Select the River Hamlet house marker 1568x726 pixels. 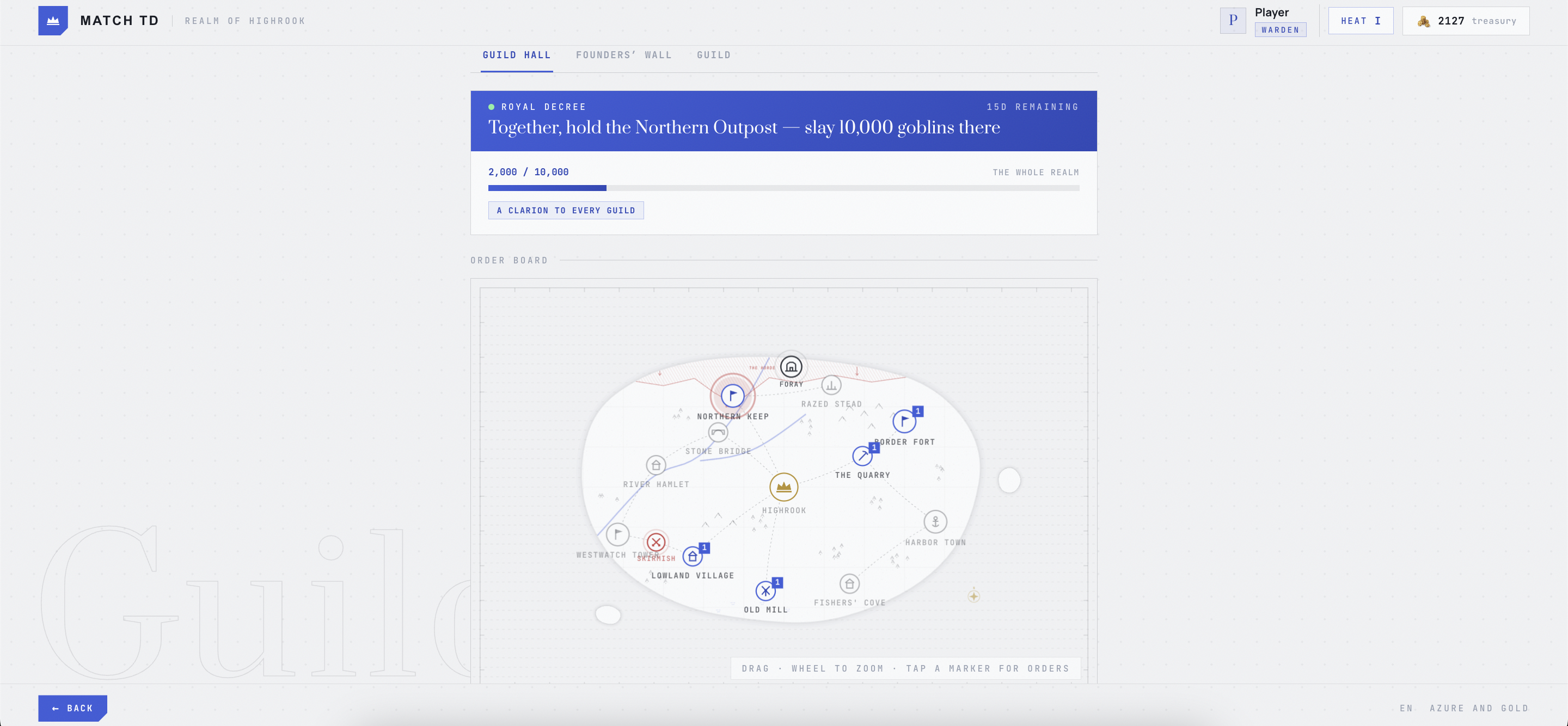pos(656,465)
